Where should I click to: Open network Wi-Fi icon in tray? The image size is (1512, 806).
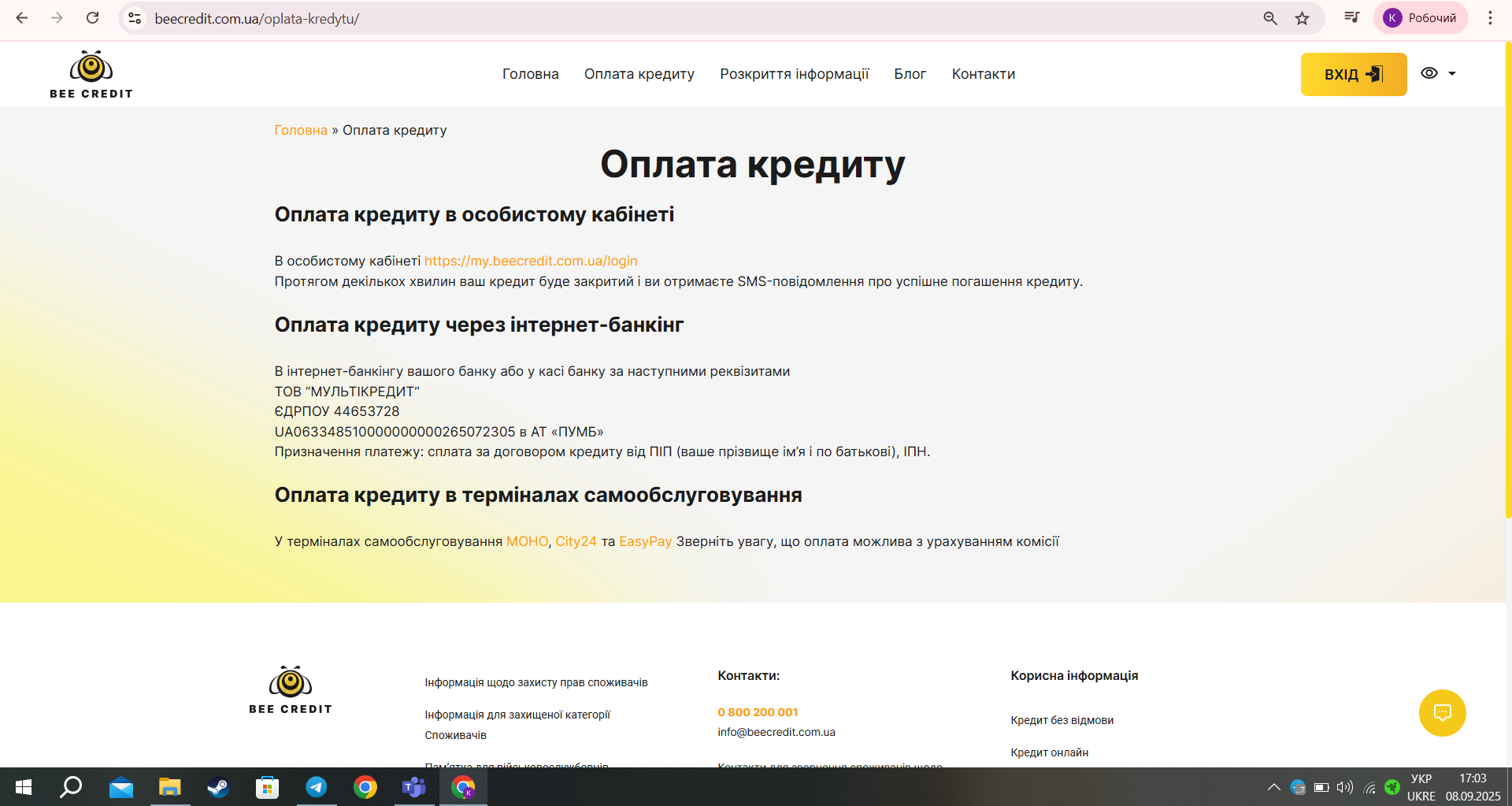point(1369,787)
